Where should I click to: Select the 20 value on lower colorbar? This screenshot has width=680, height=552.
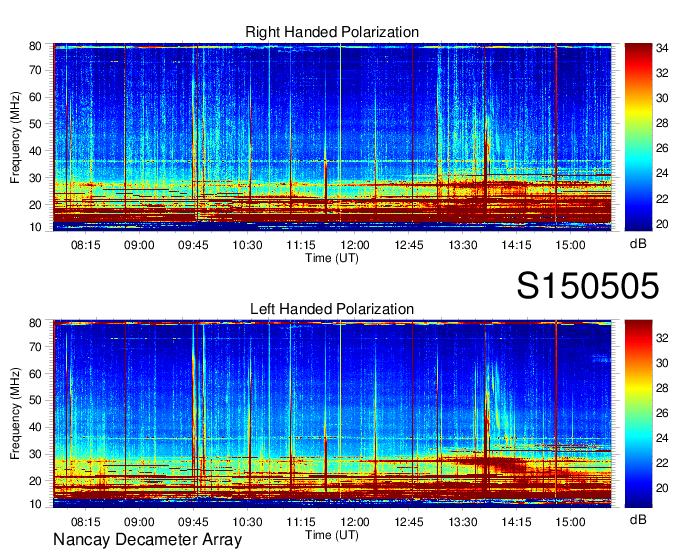(x=662, y=488)
